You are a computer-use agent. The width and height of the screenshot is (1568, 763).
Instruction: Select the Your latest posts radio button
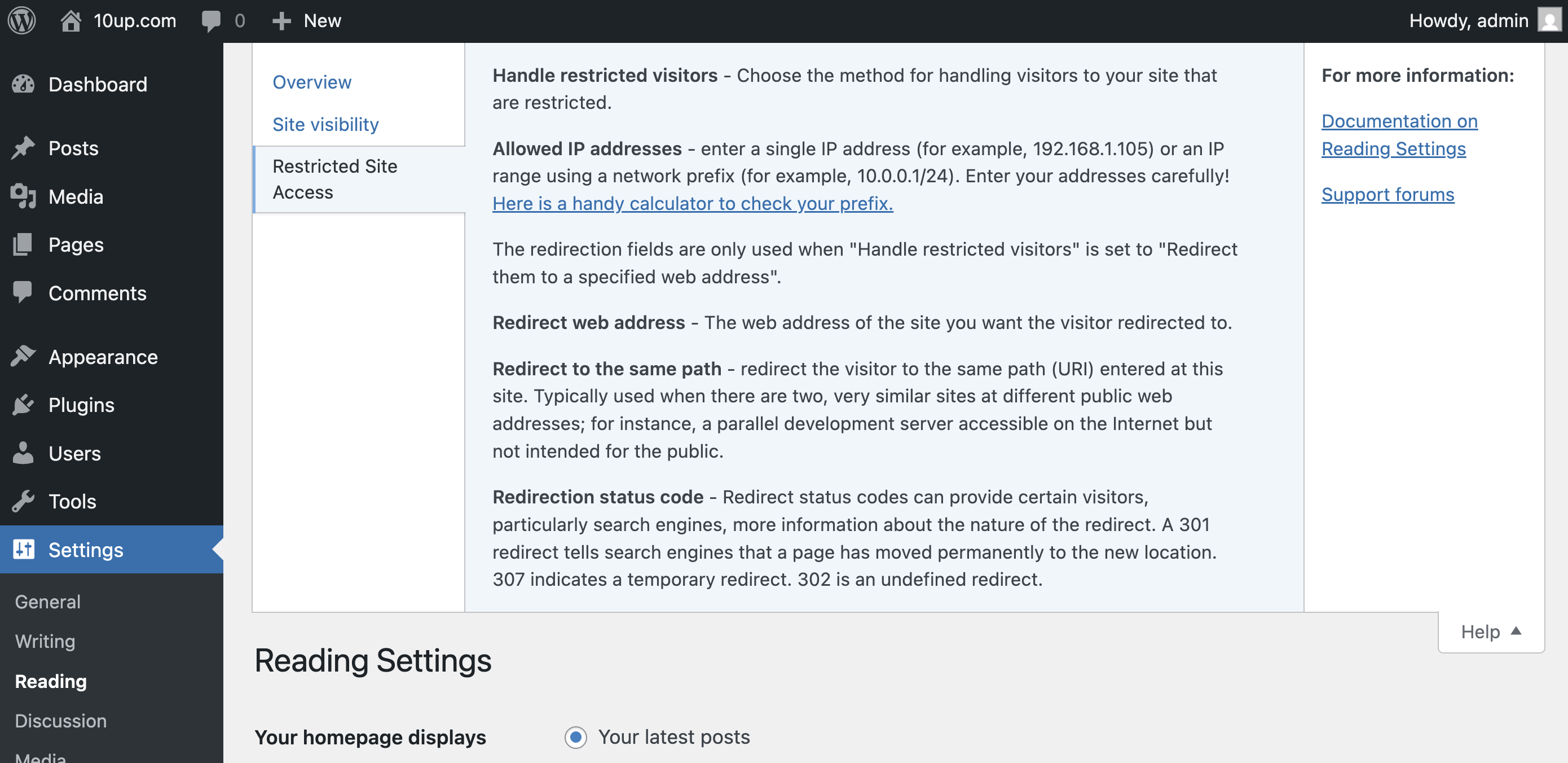575,738
